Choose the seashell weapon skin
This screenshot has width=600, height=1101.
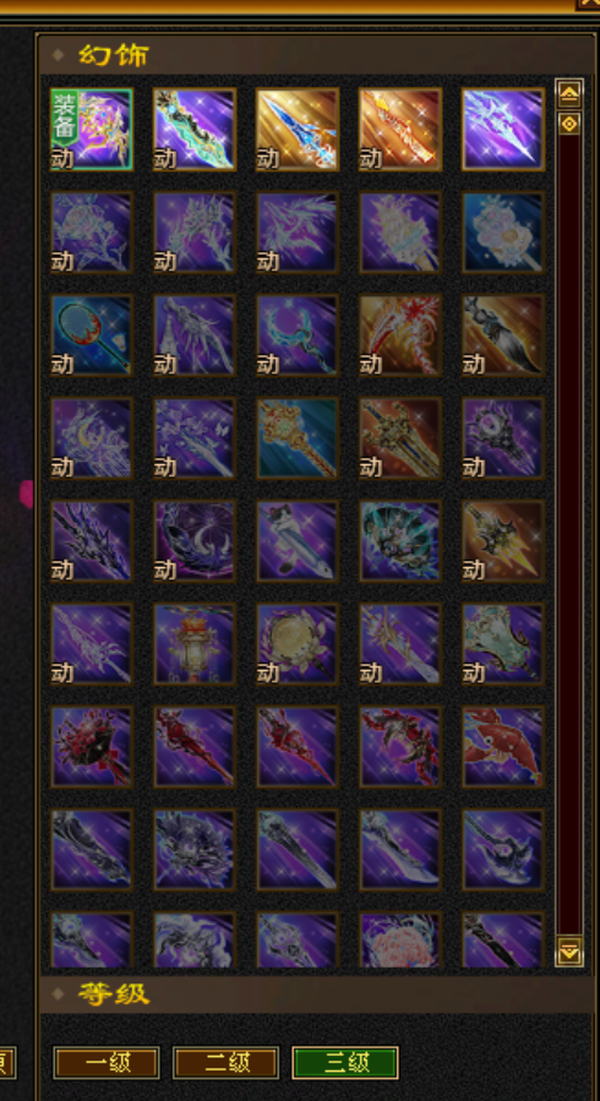(x=400, y=541)
